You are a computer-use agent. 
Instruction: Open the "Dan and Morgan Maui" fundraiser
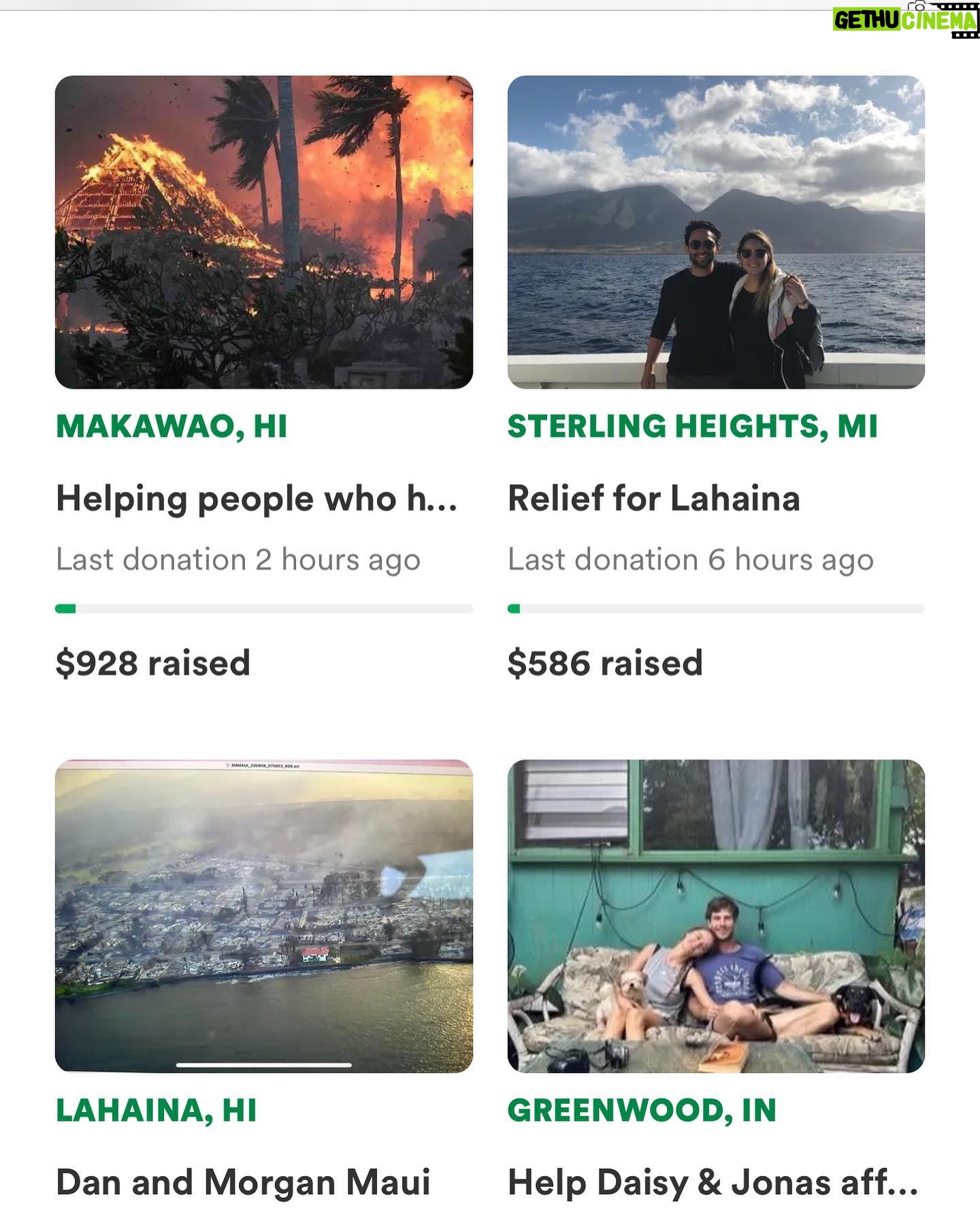coord(243,1182)
